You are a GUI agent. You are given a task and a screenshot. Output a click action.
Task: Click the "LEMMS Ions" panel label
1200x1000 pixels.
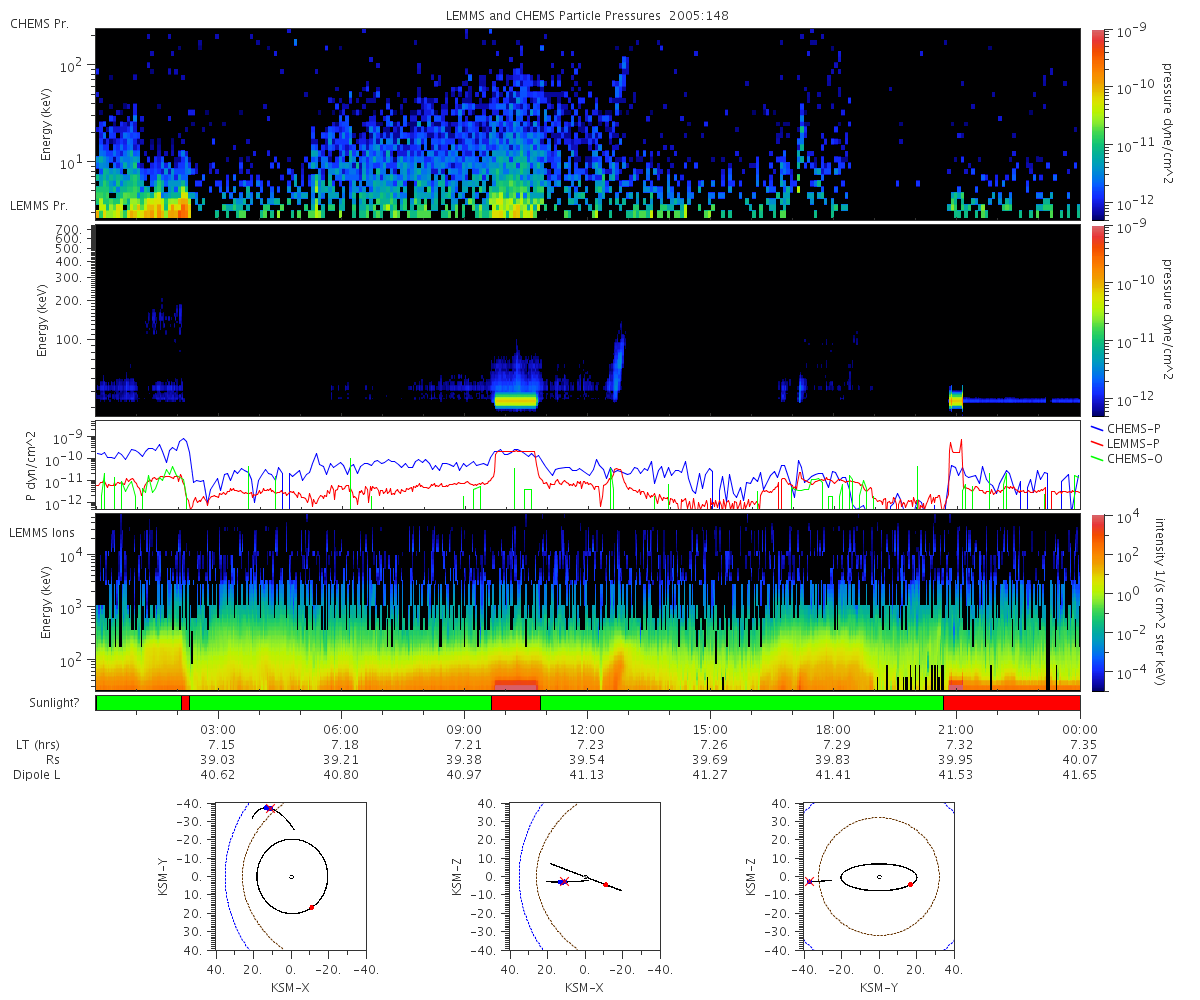coord(43,533)
